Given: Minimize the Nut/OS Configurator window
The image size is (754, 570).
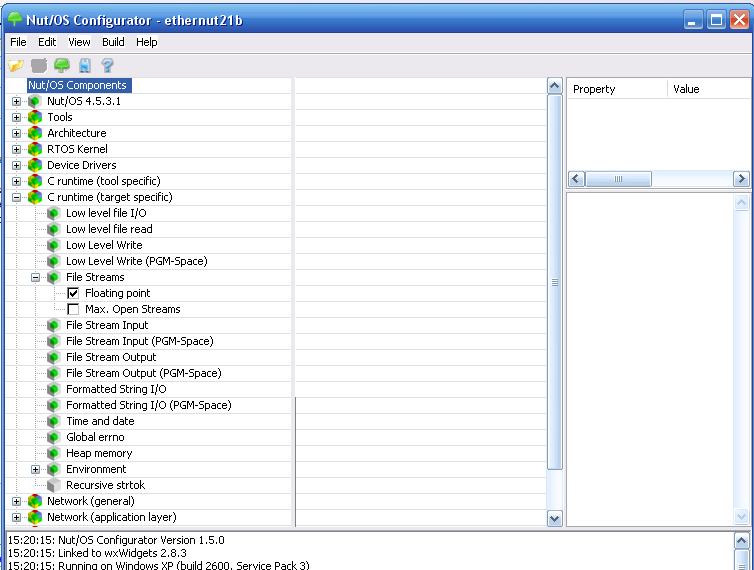Looking at the screenshot, I should pos(693,20).
